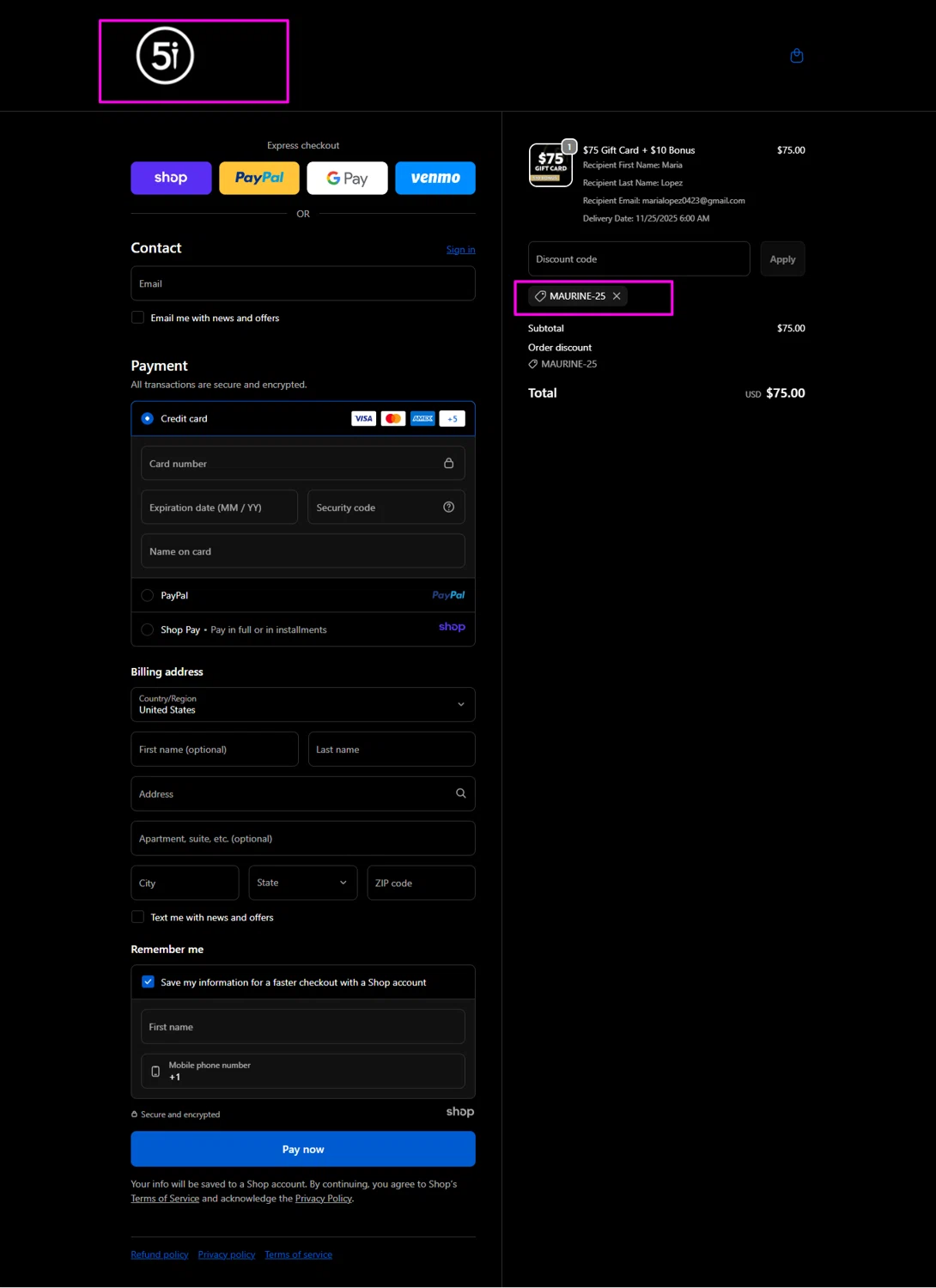Focus the Apartment, suite, etc. field

[303, 838]
